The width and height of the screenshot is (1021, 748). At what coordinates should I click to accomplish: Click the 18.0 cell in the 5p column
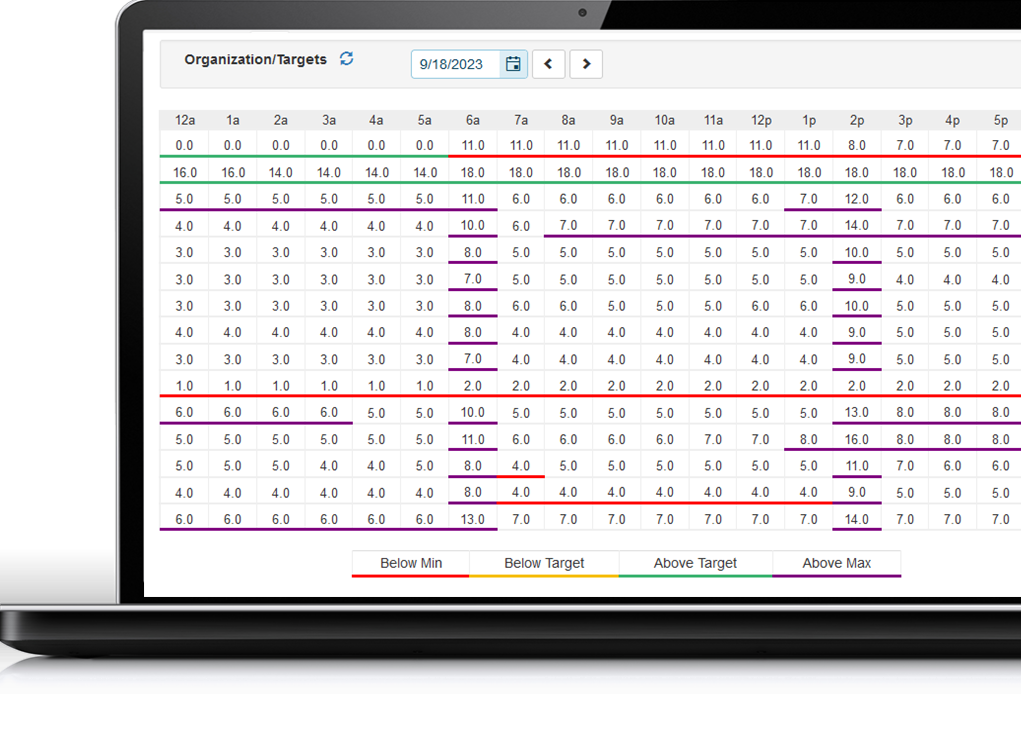(1001, 173)
